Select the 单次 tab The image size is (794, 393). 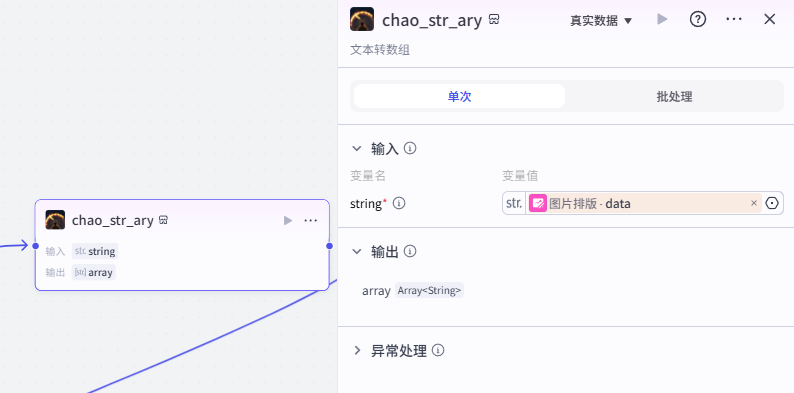pos(459,96)
